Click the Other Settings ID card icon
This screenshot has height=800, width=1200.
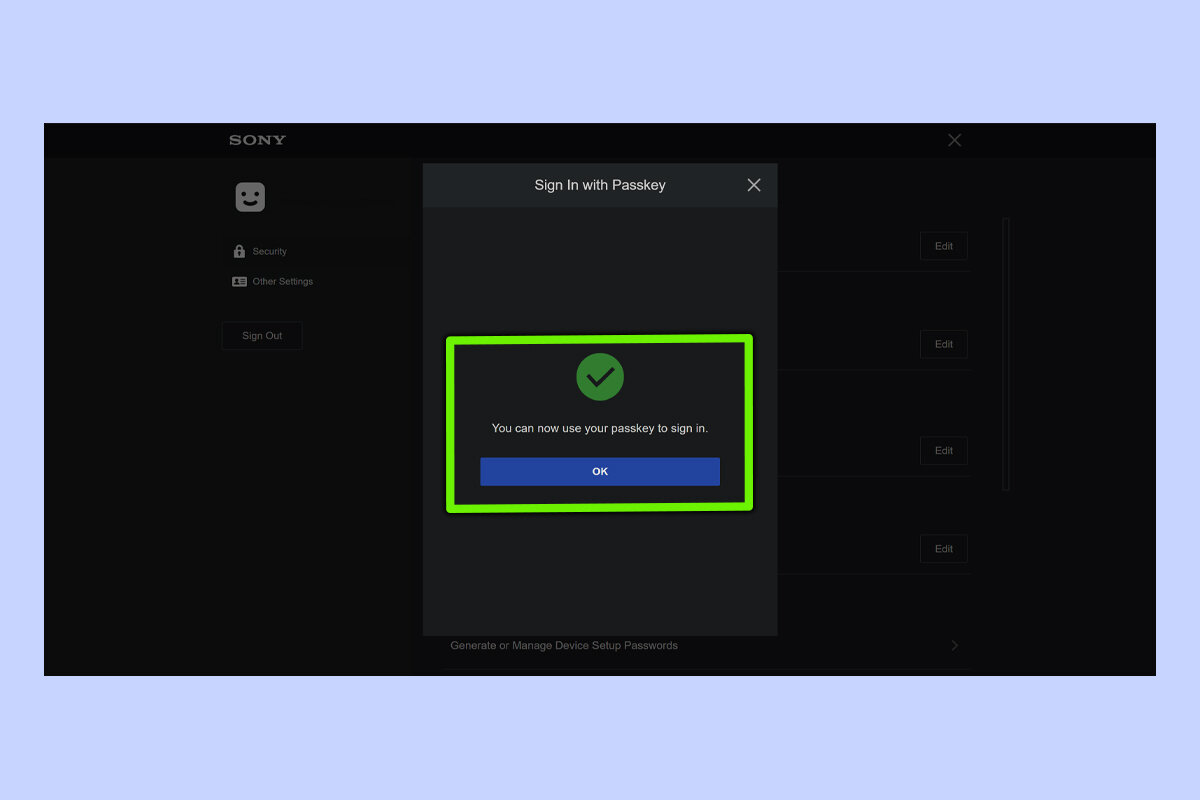[x=239, y=282]
